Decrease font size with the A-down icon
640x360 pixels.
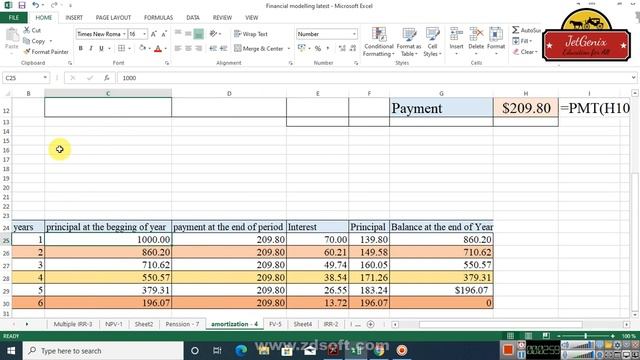click(x=164, y=34)
